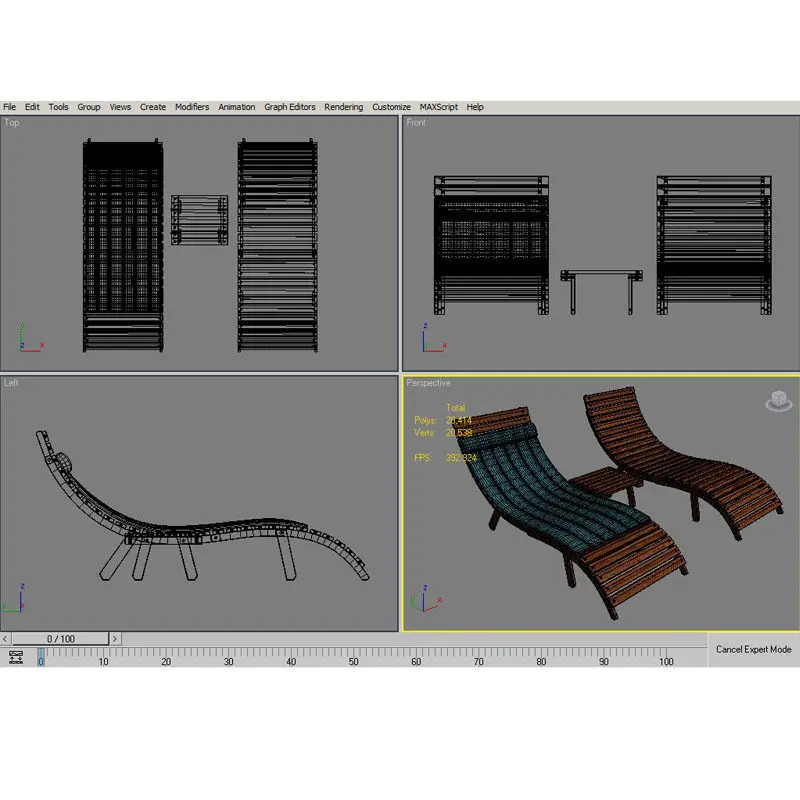Select the small table in Top viewport
The width and height of the screenshot is (800, 800).
(x=199, y=220)
